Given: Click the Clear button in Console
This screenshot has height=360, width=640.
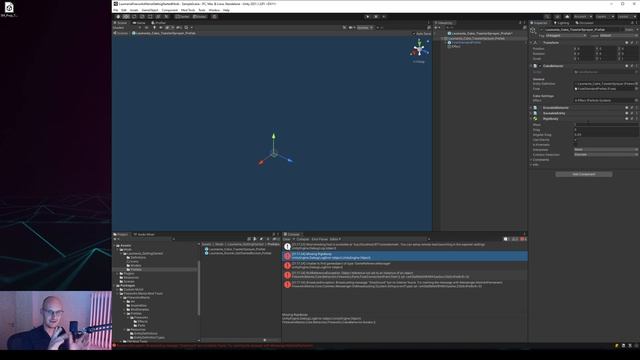Looking at the screenshot, I should (x=287, y=239).
